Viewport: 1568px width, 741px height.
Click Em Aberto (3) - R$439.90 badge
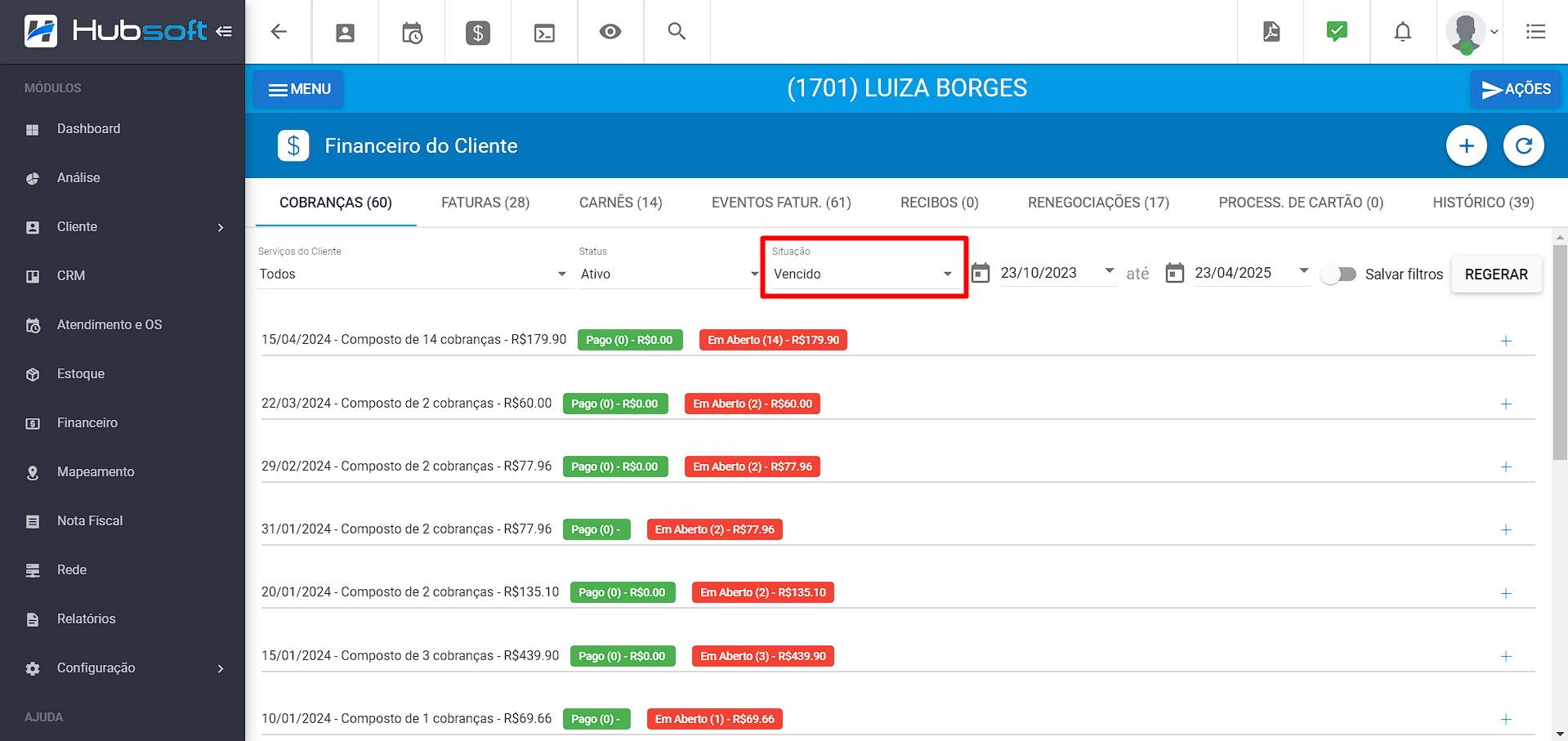click(x=763, y=656)
